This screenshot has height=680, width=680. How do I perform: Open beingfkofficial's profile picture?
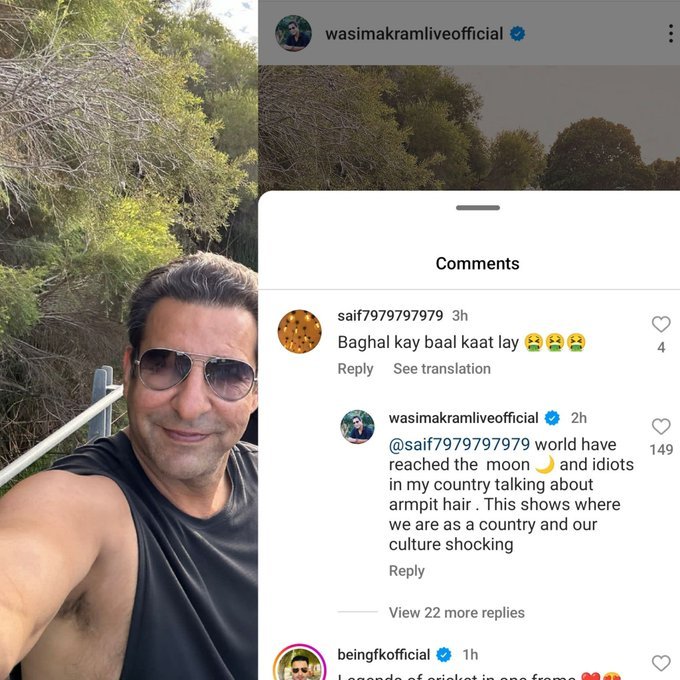point(299,665)
